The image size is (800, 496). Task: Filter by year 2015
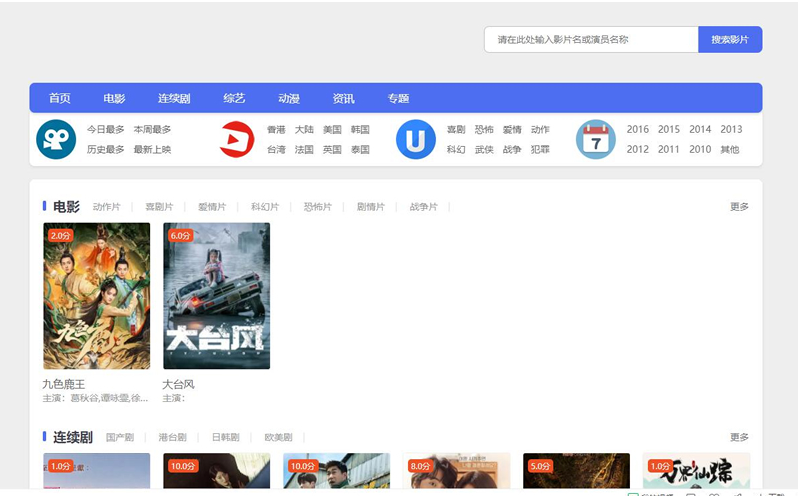click(669, 130)
